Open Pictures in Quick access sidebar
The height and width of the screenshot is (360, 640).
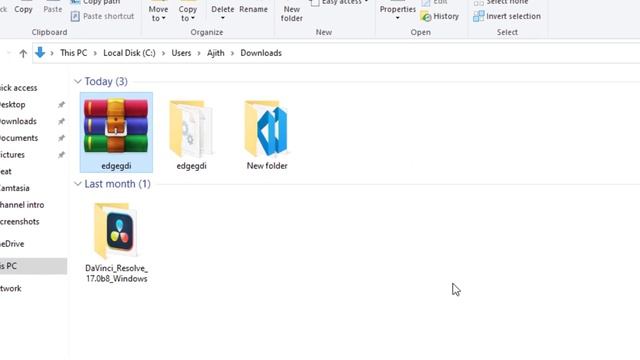pos(12,155)
